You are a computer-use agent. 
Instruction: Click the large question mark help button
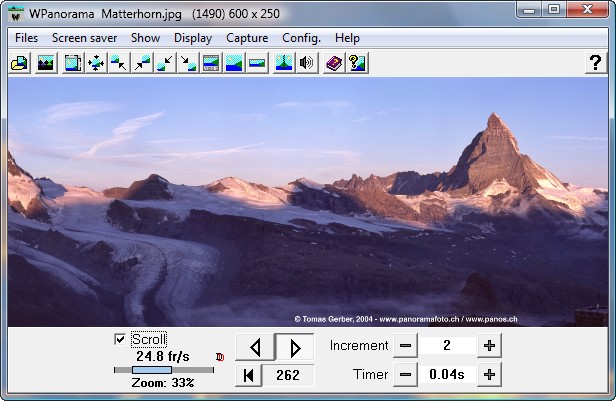tap(595, 63)
